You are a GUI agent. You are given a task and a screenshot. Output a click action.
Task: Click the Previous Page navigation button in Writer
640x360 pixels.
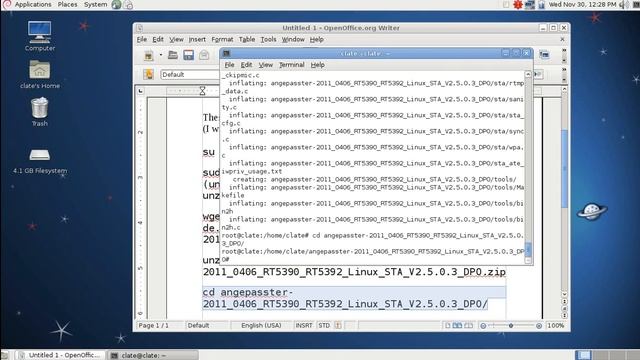pos(564,302)
